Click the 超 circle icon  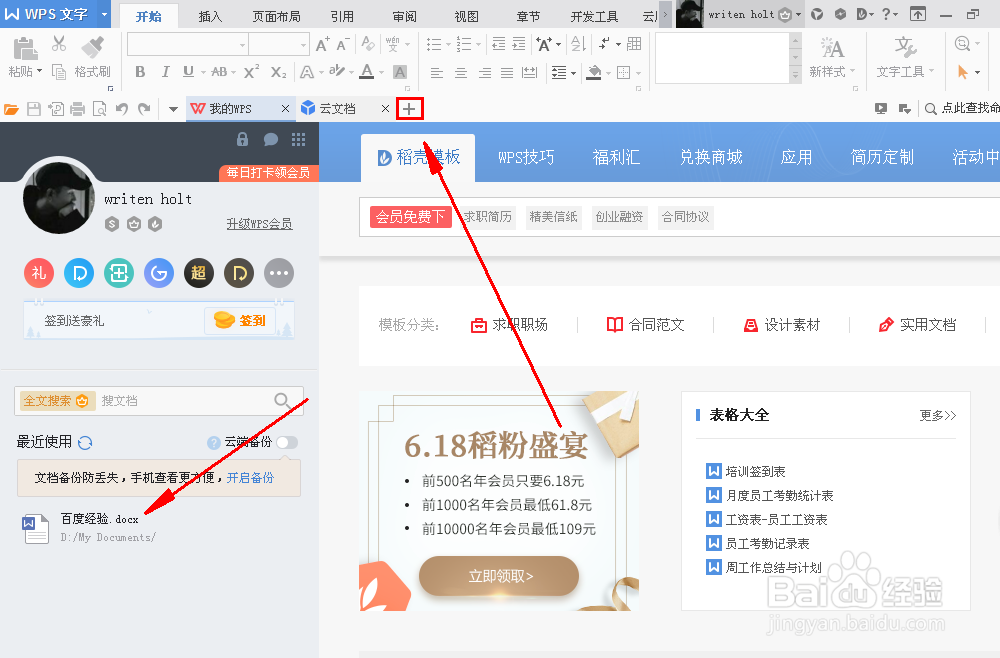(x=199, y=274)
